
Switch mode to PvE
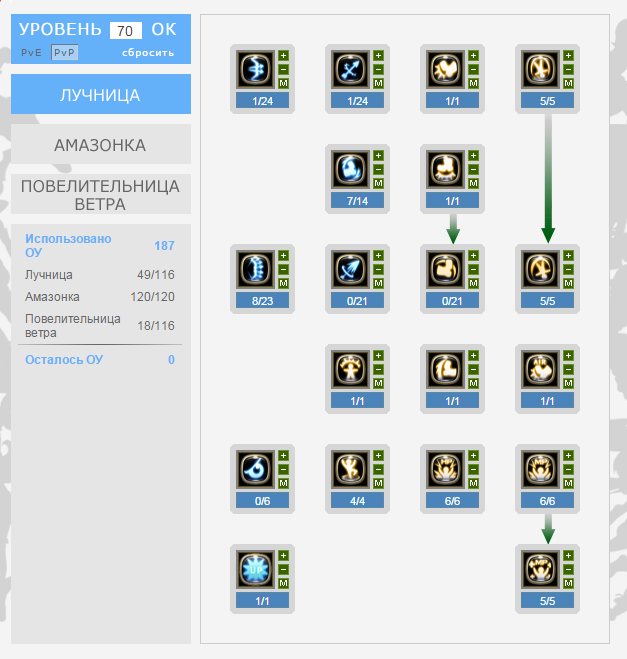(33, 52)
